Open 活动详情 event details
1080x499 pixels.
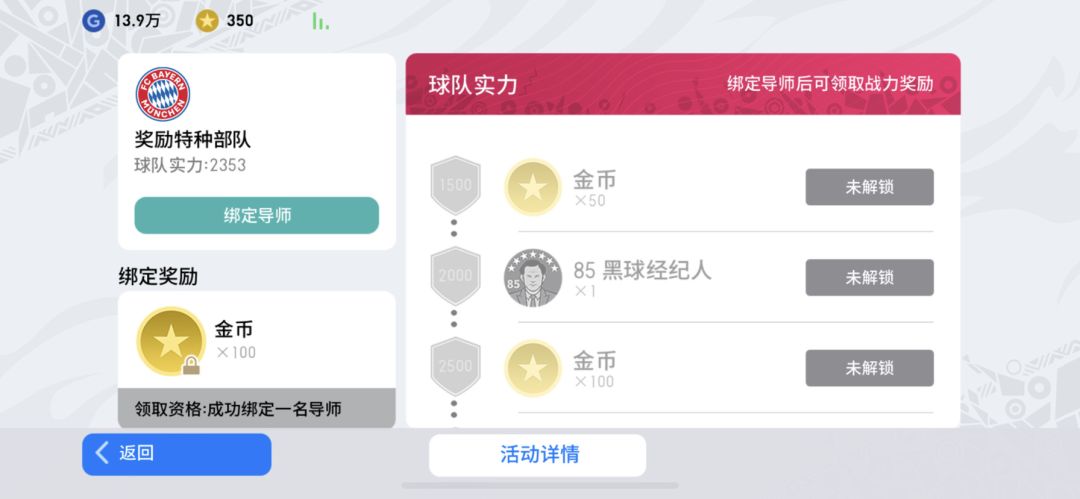[538, 454]
